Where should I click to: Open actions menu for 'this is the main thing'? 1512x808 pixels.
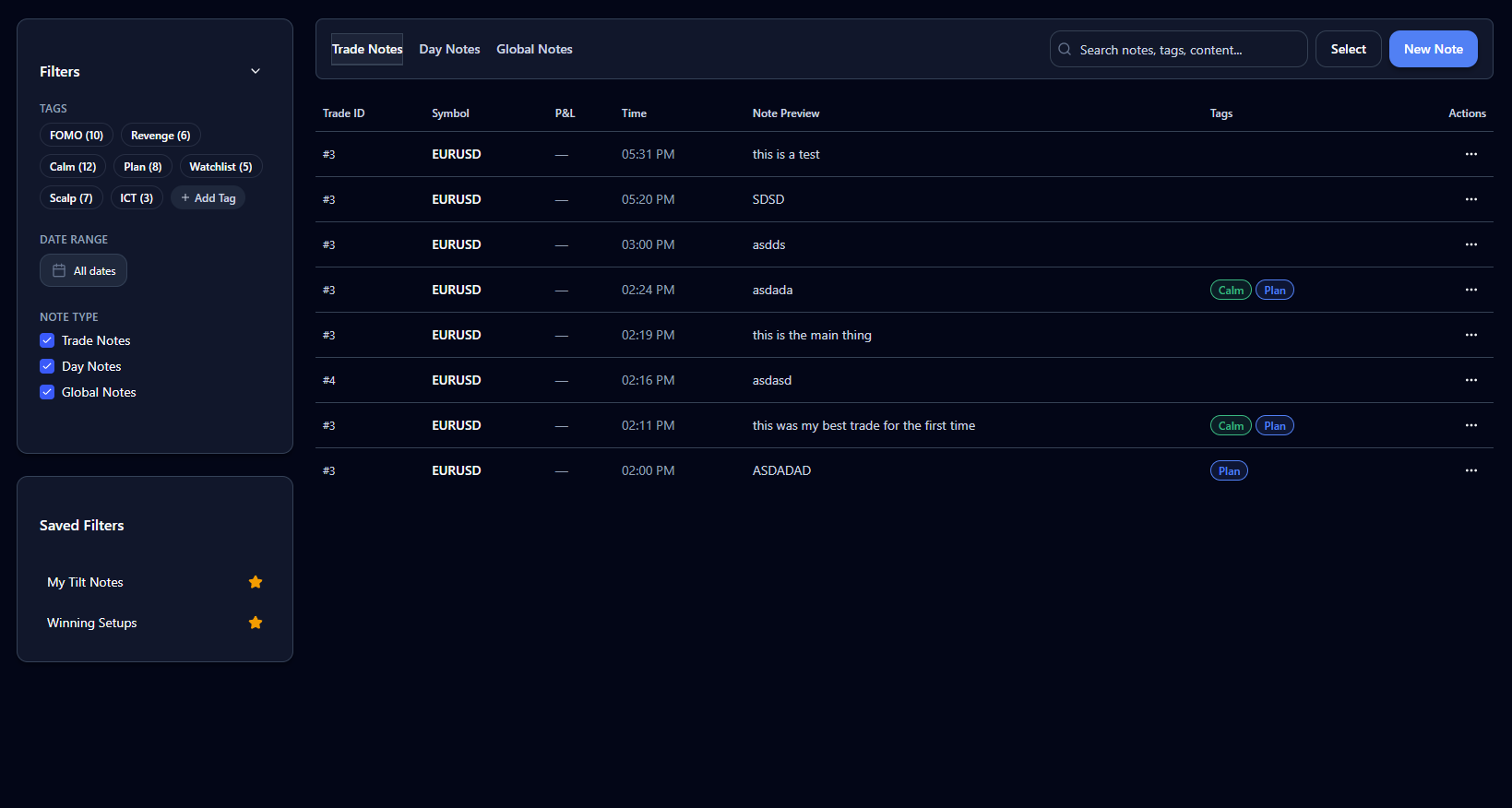pos(1470,335)
